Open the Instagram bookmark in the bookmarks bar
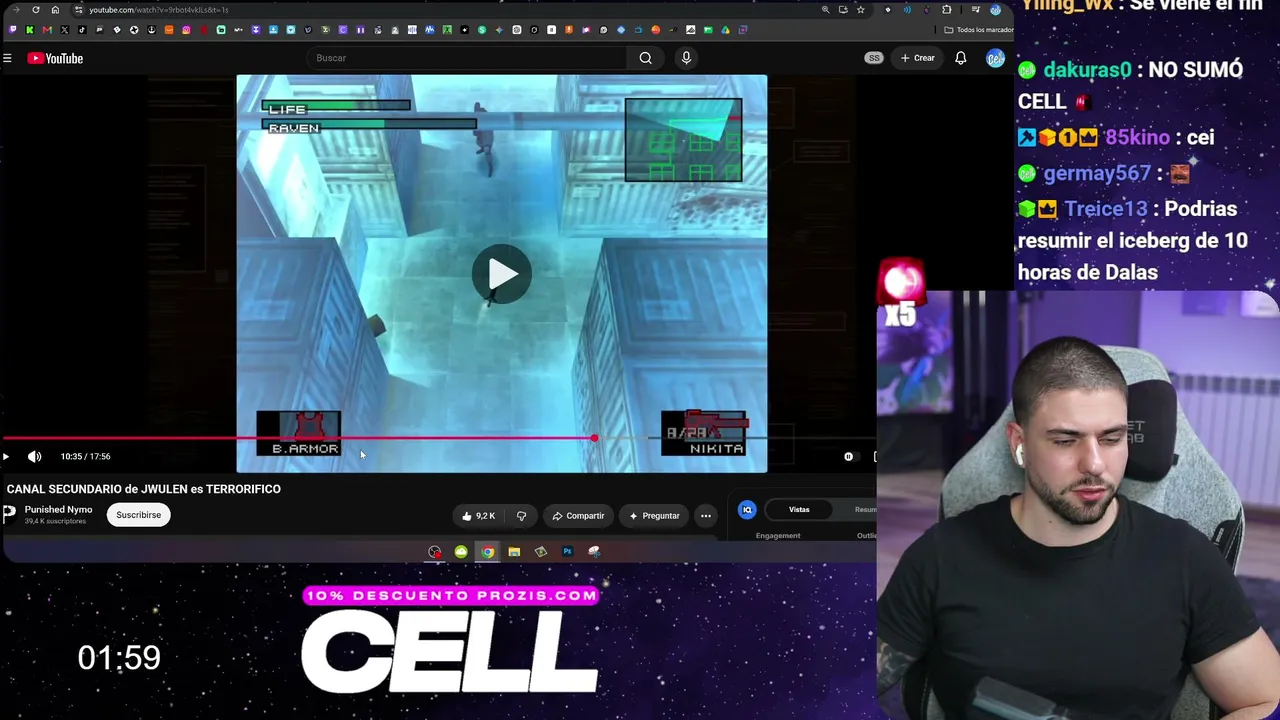This screenshot has width=1280, height=720. 186,30
